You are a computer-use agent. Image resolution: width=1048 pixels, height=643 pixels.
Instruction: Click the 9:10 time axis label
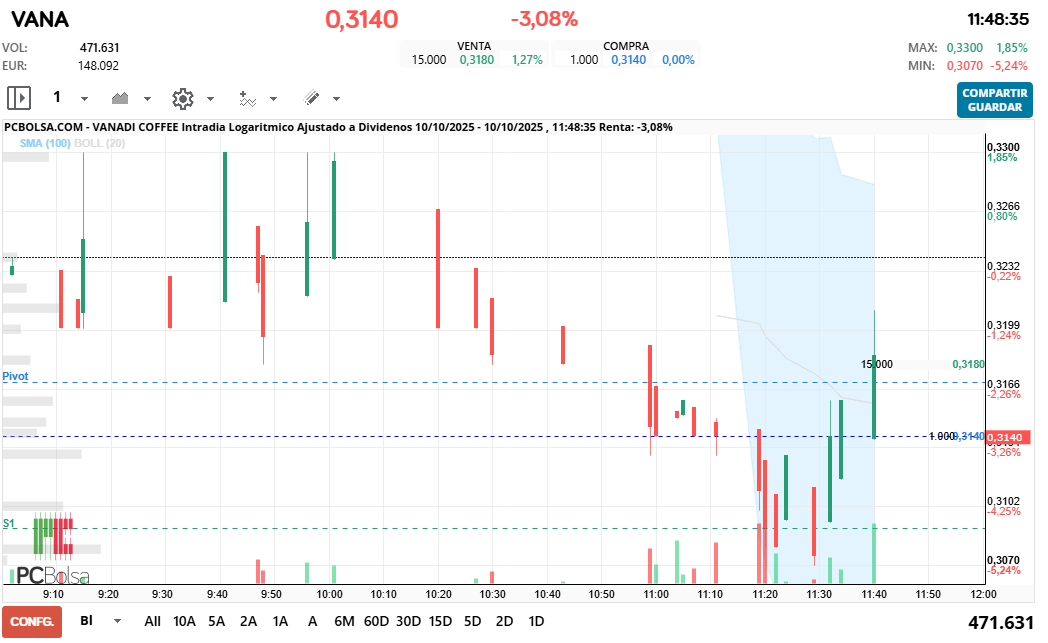(53, 594)
